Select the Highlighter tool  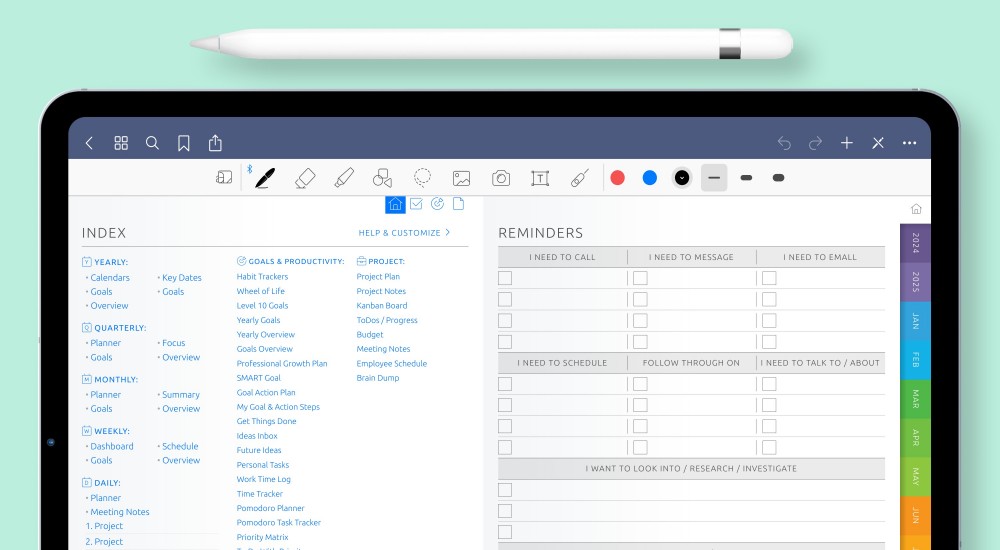pos(344,178)
